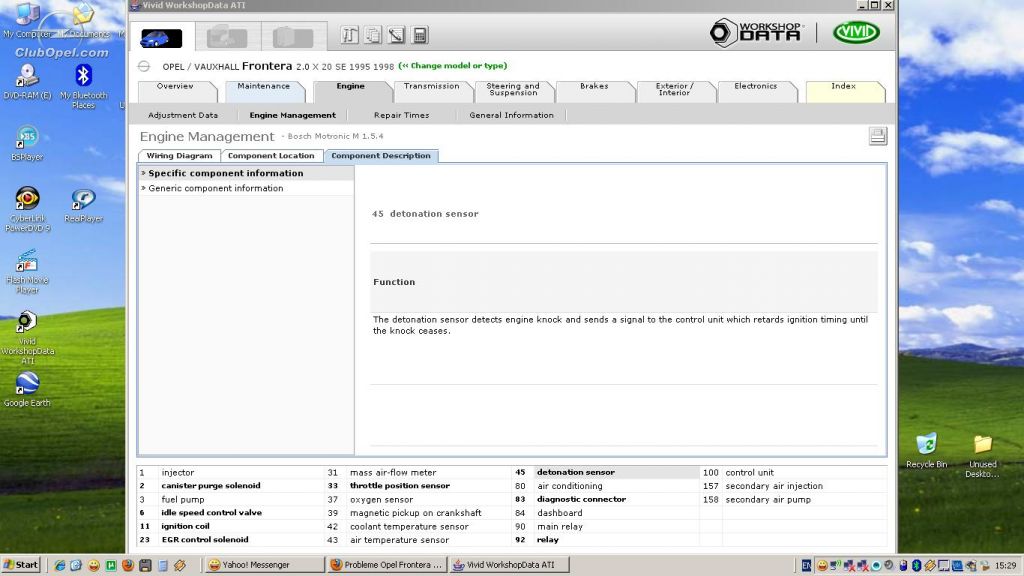The height and width of the screenshot is (576, 1024).
Task: Click the diagonal-arrow notes toolbar icon
Action: click(x=396, y=35)
